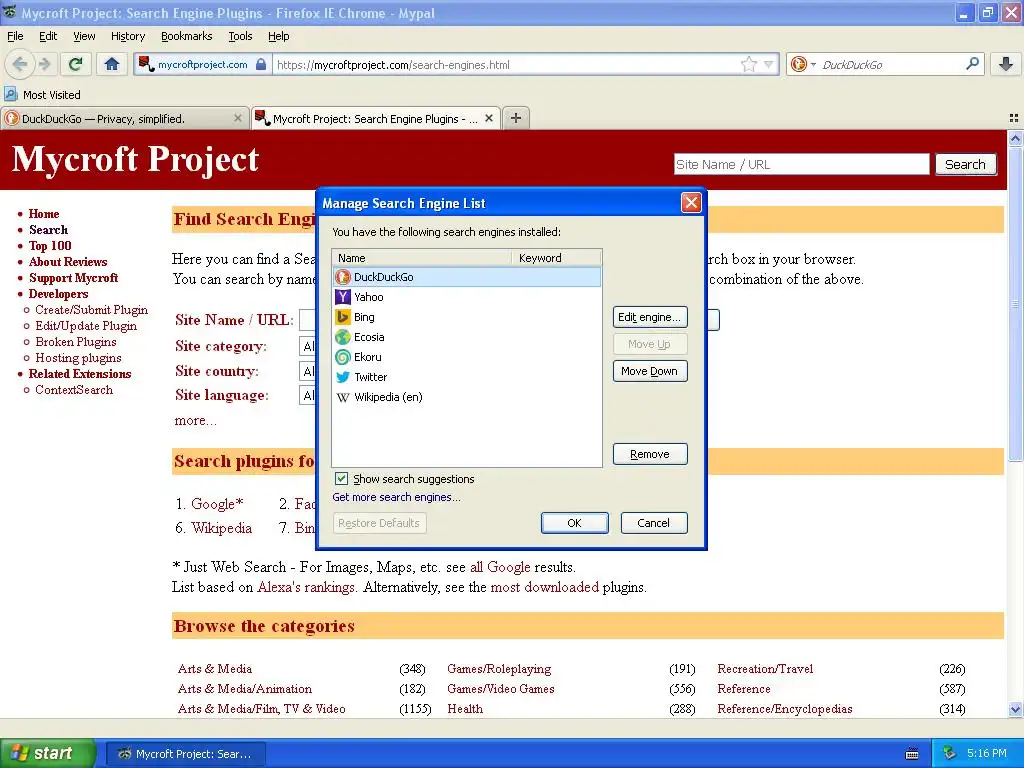The height and width of the screenshot is (768, 1024).
Task: Go back using the back arrow
Action: pyautogui.click(x=20, y=64)
